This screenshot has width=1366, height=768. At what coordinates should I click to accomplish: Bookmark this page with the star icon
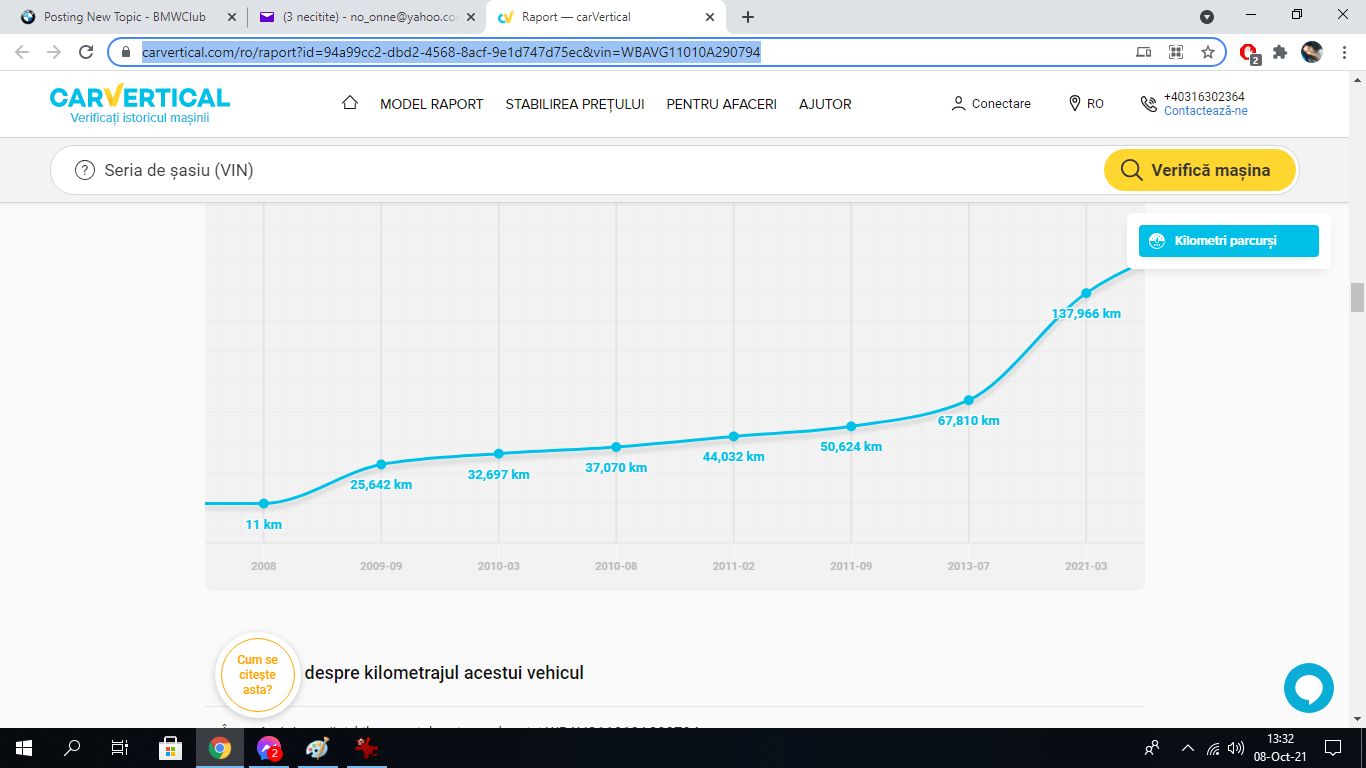point(1208,52)
